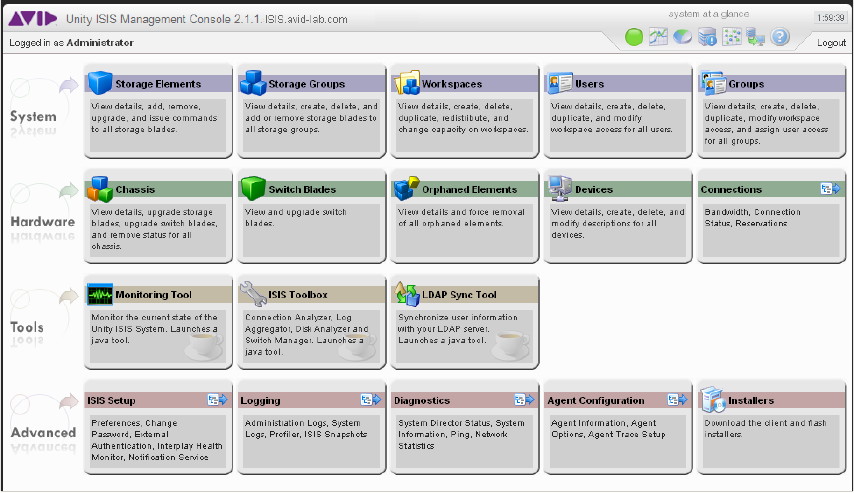Click the Orphaned Elements cubes icon
This screenshot has height=493, width=854.
[407, 188]
